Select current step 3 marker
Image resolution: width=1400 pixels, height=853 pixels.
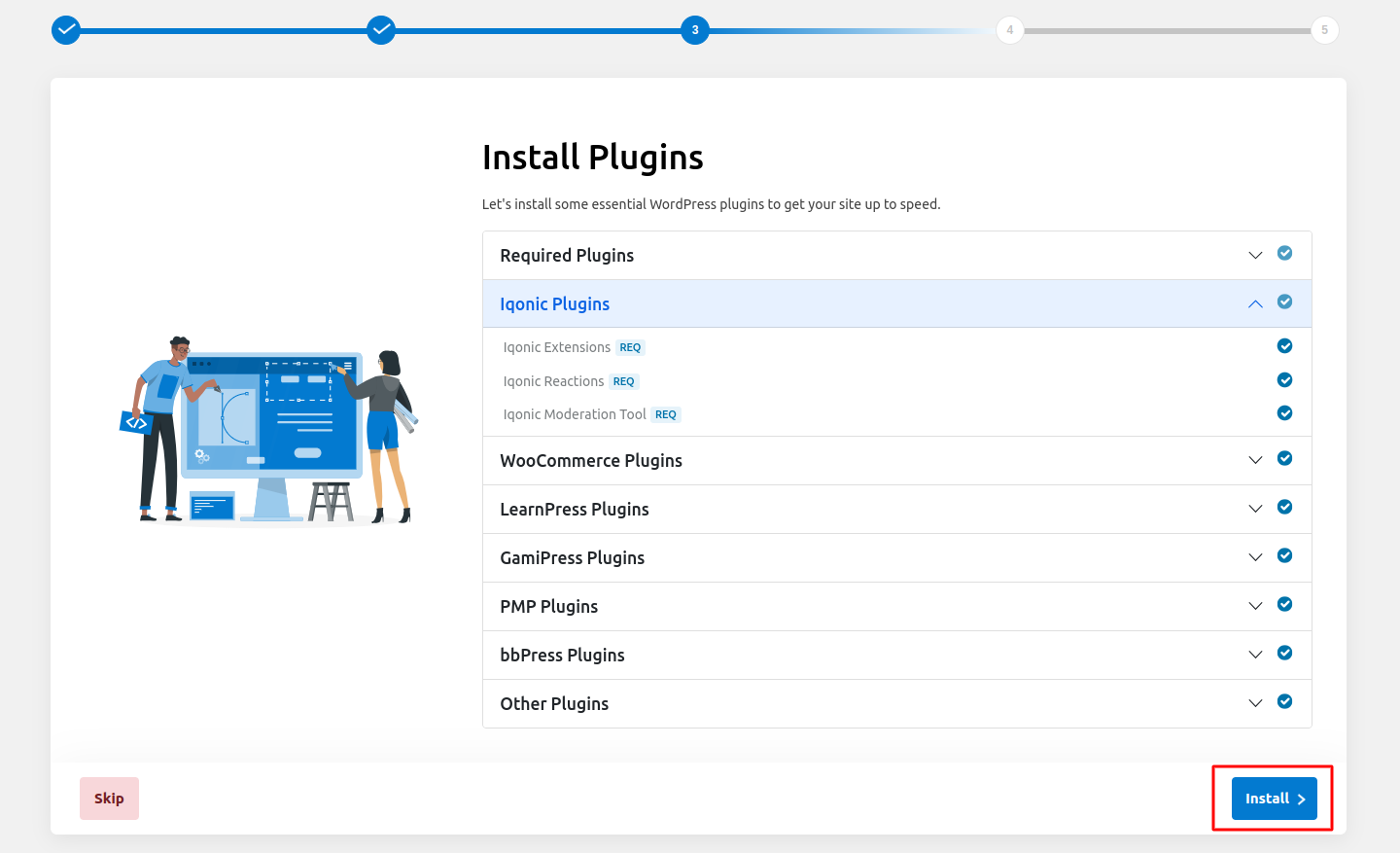click(x=695, y=30)
